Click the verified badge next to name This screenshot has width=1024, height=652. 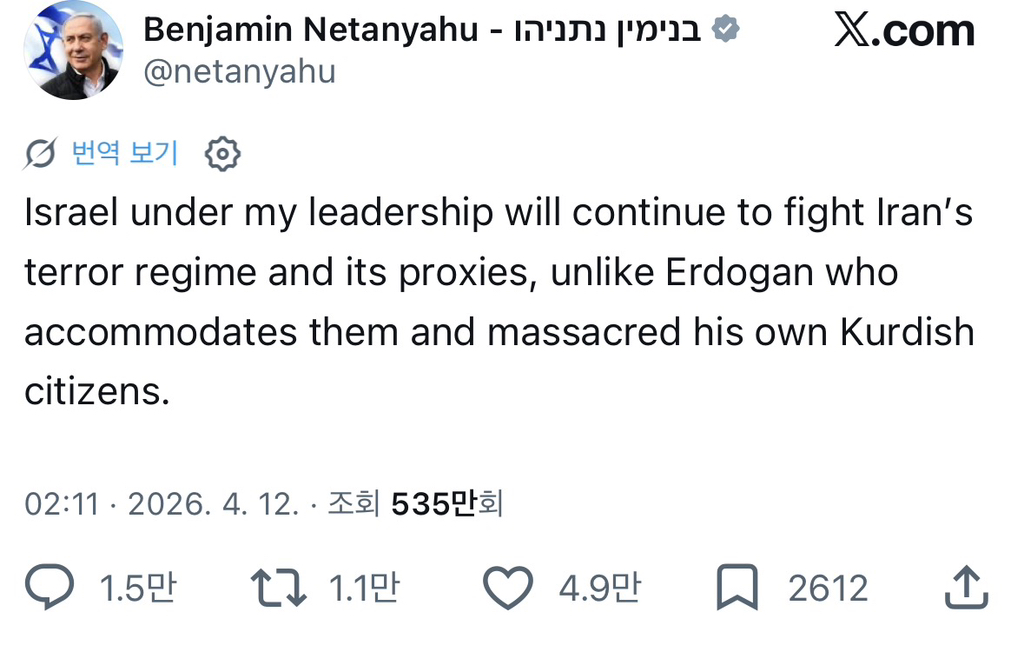coord(726,29)
